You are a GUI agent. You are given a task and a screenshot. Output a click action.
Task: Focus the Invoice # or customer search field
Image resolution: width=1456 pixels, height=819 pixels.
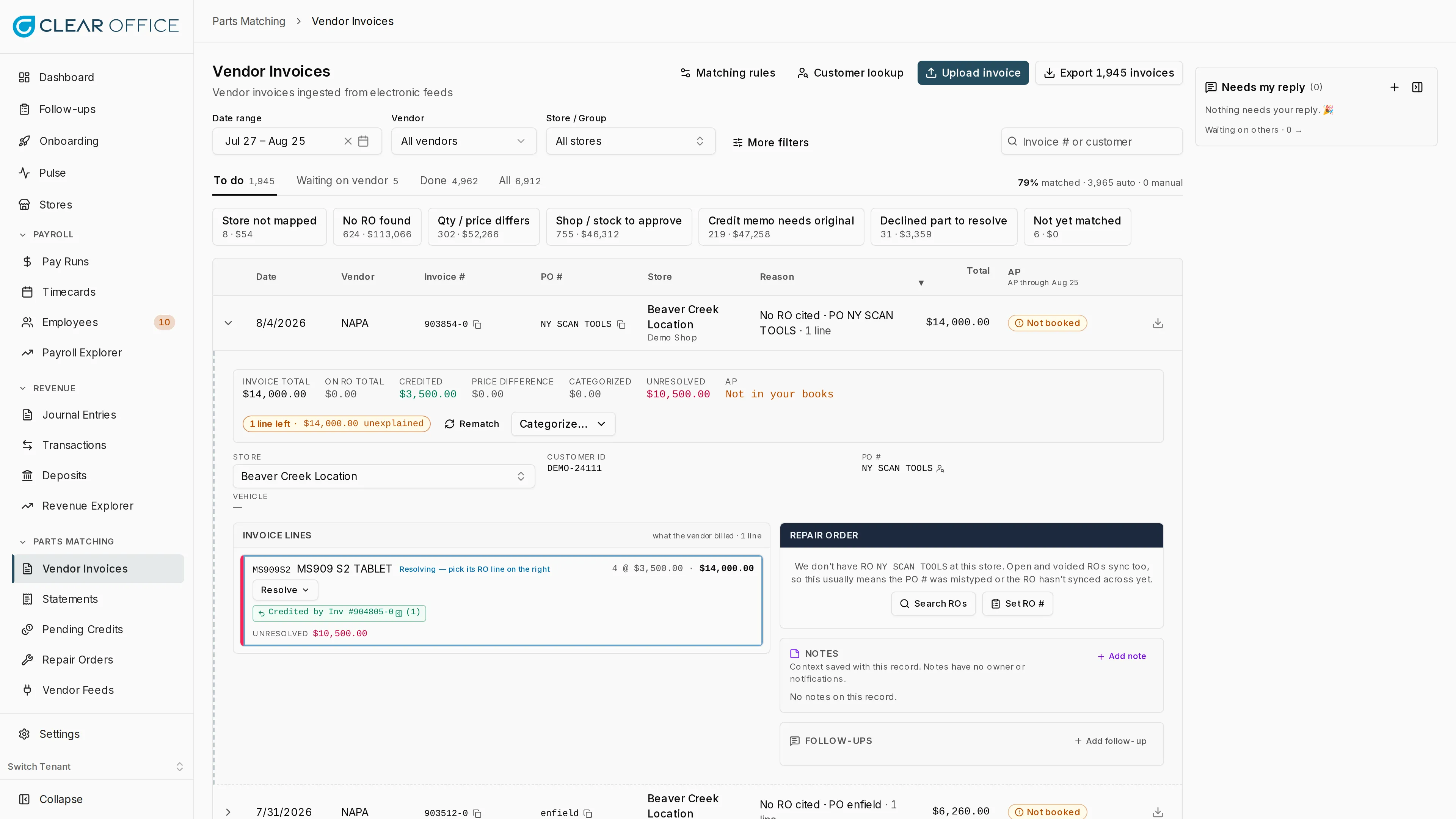tap(1092, 141)
